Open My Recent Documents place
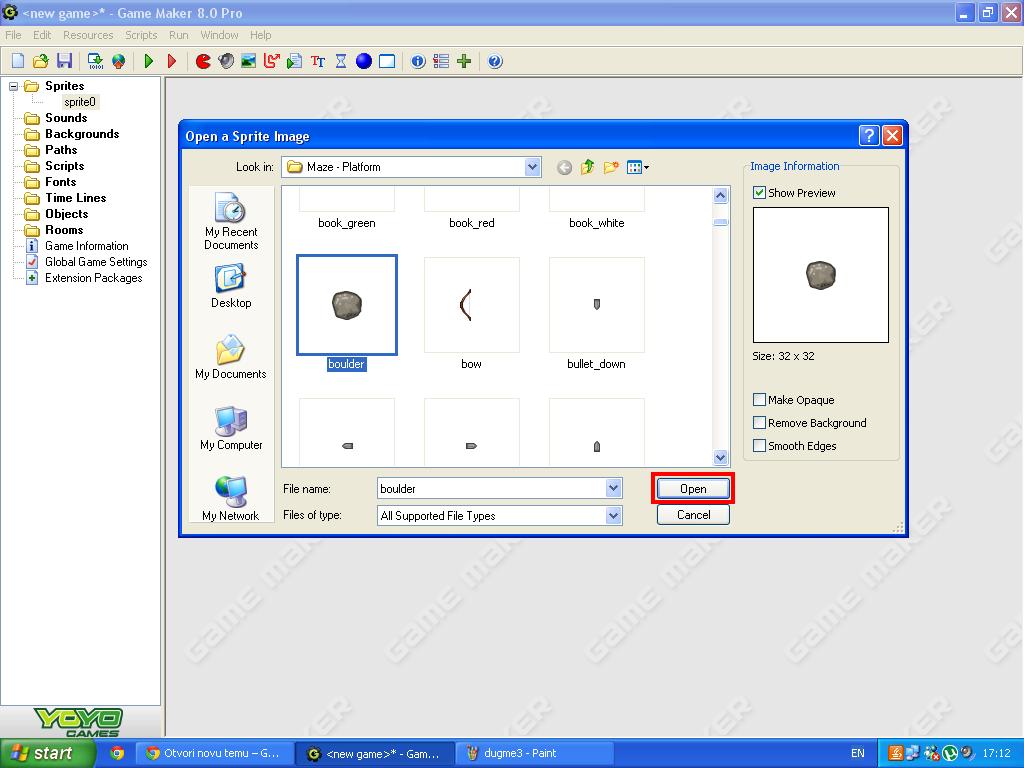1024x768 pixels. [231, 221]
